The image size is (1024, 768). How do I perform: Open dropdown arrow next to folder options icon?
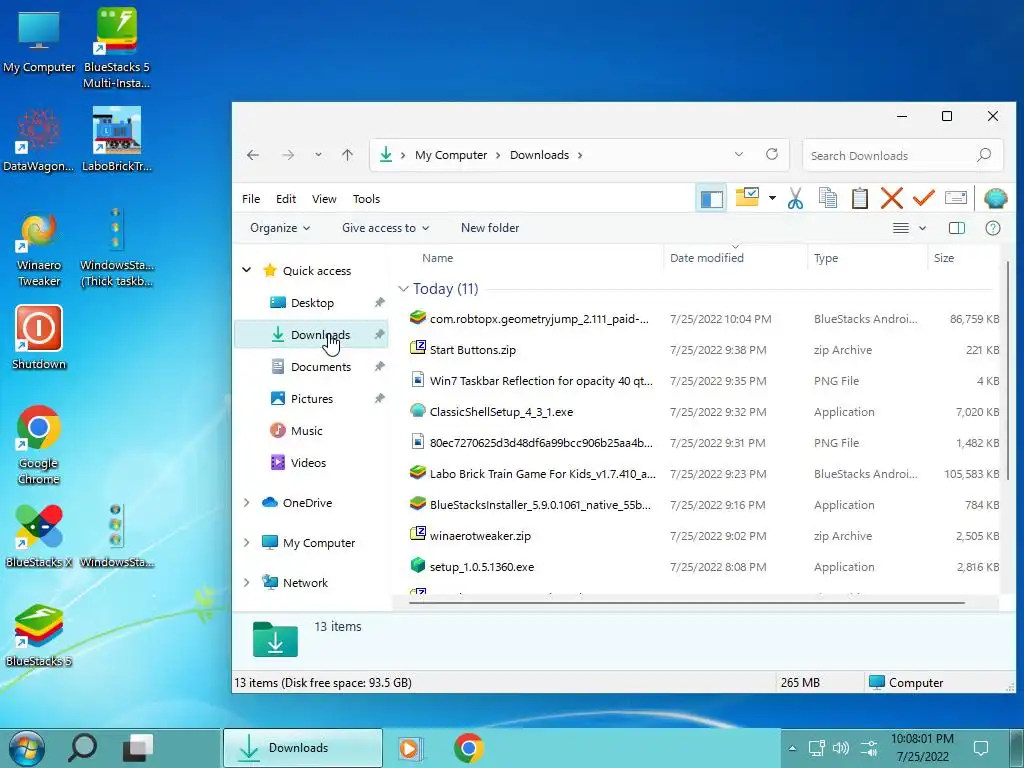pyautogui.click(x=772, y=198)
